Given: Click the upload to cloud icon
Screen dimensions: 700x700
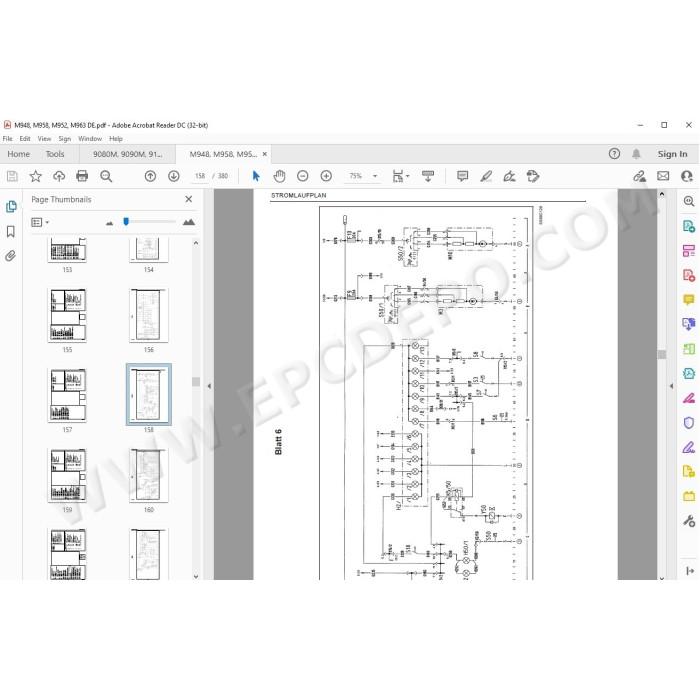Looking at the screenshot, I should 59,176.
